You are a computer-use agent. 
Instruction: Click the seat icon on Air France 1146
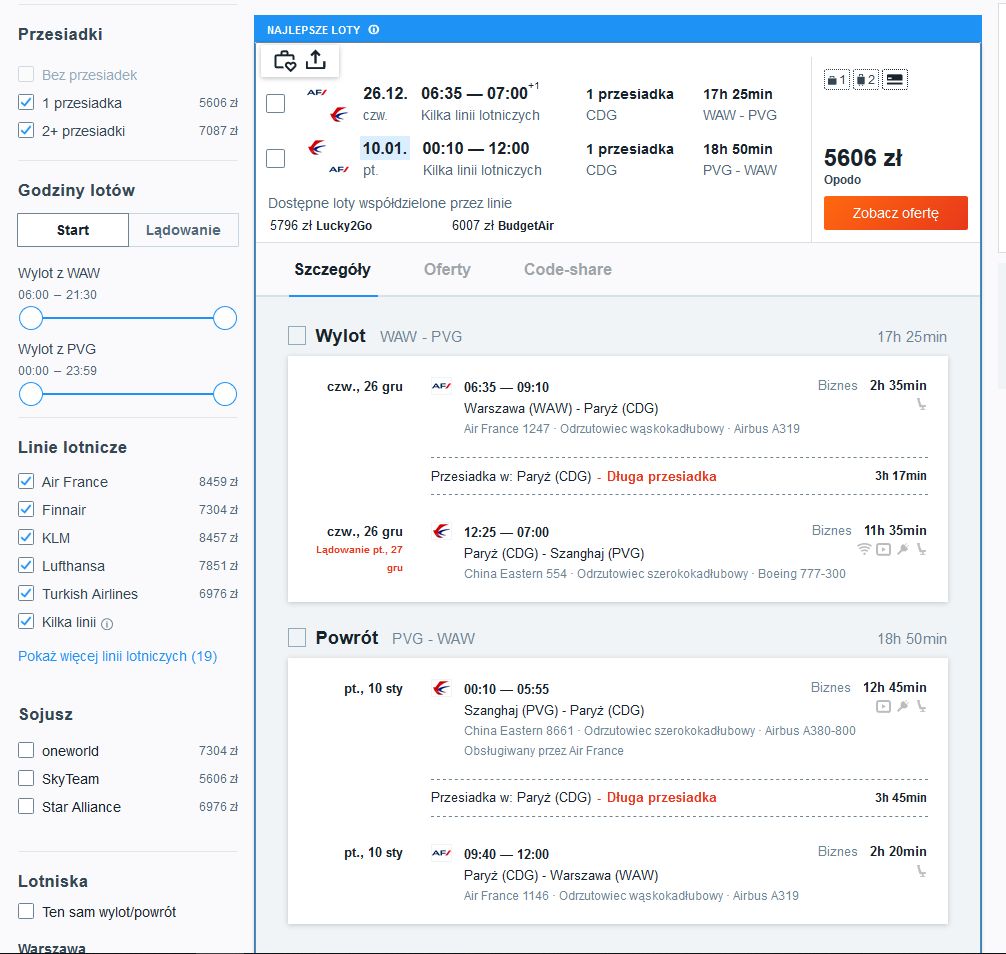[921, 871]
